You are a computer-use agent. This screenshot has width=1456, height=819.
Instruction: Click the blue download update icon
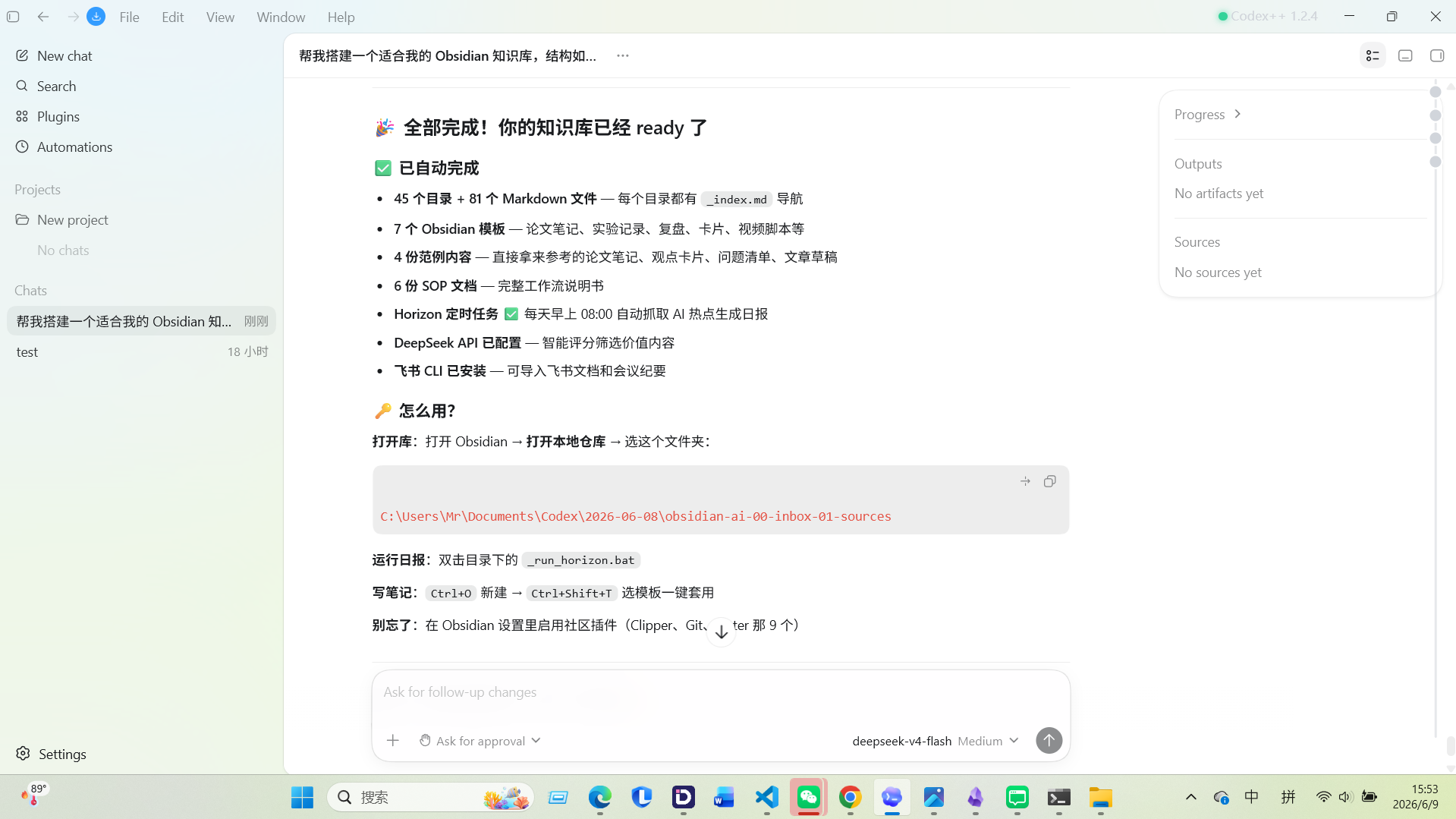96,16
